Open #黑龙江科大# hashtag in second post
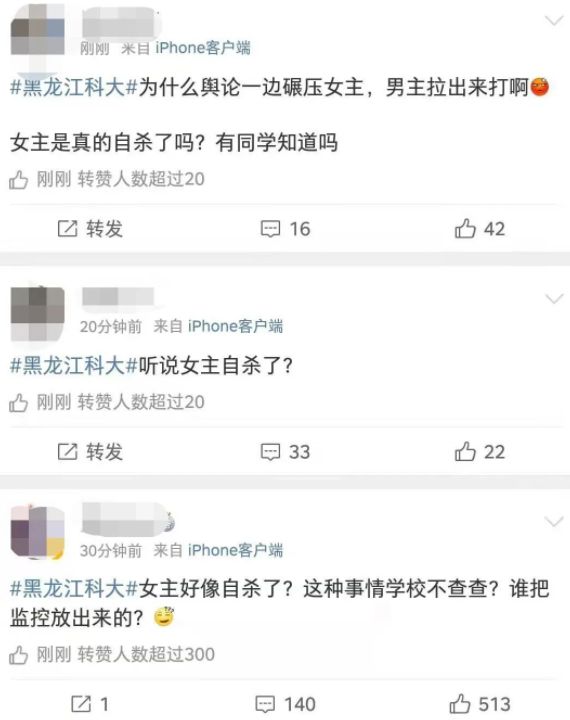The height and width of the screenshot is (720, 570). coord(74,366)
